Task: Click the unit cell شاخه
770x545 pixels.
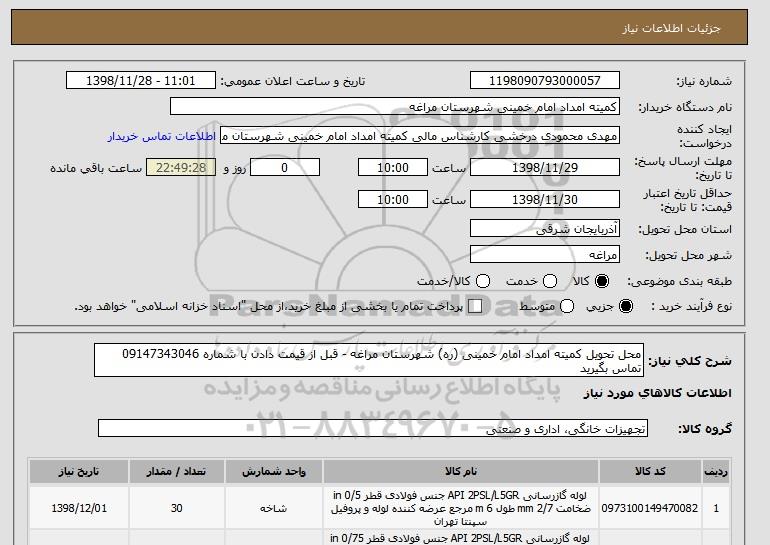Action: tap(274, 508)
